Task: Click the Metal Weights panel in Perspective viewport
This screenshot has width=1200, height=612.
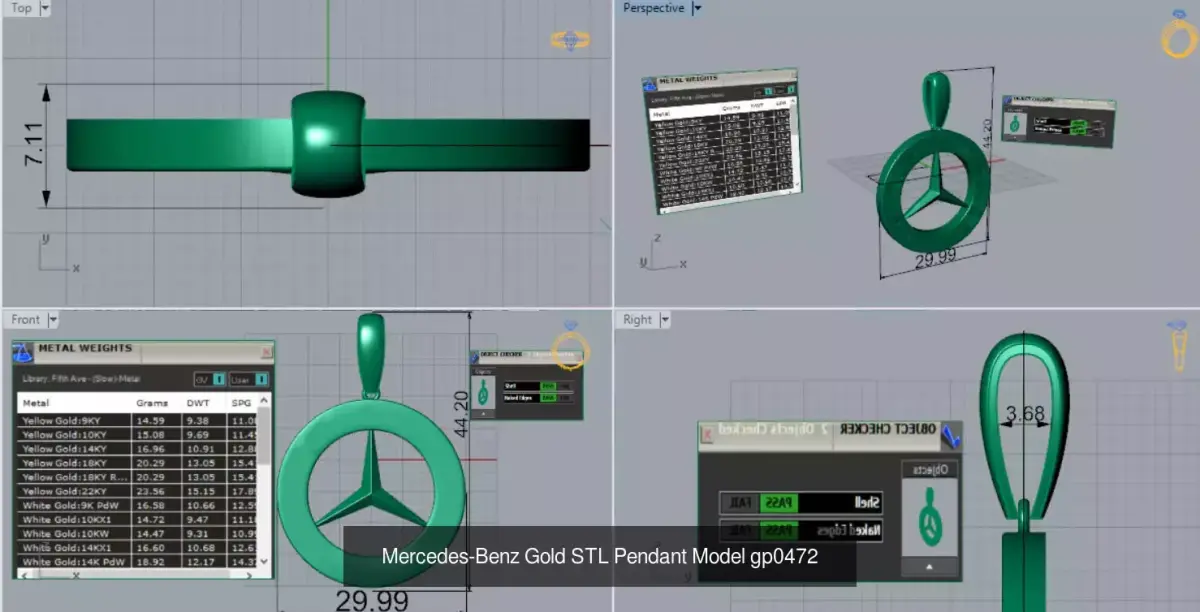Action: click(x=720, y=140)
